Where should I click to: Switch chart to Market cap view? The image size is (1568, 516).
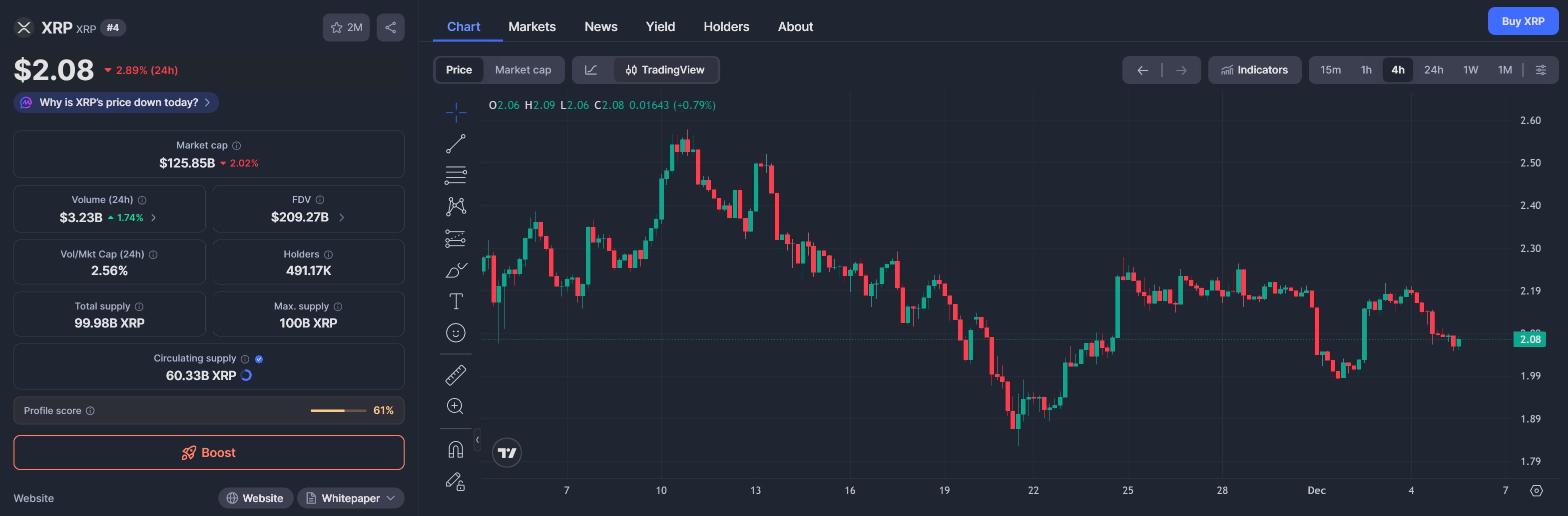click(x=523, y=70)
